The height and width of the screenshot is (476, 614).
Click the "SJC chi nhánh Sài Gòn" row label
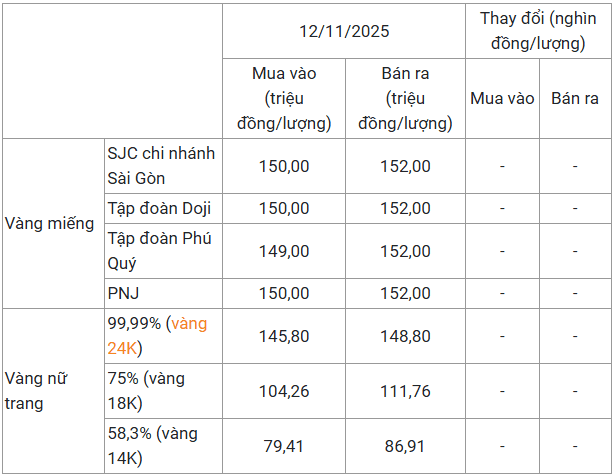pyautogui.click(x=161, y=166)
